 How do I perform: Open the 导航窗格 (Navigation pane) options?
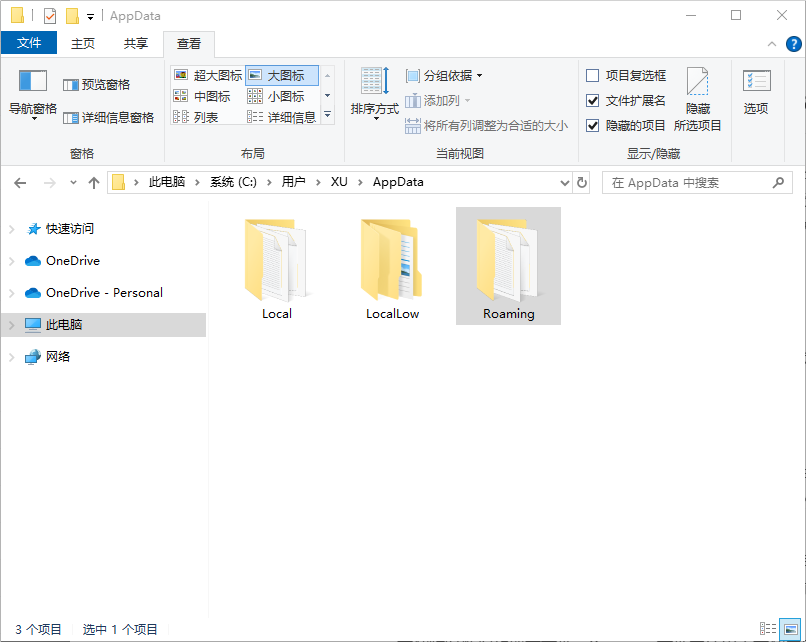(32, 93)
